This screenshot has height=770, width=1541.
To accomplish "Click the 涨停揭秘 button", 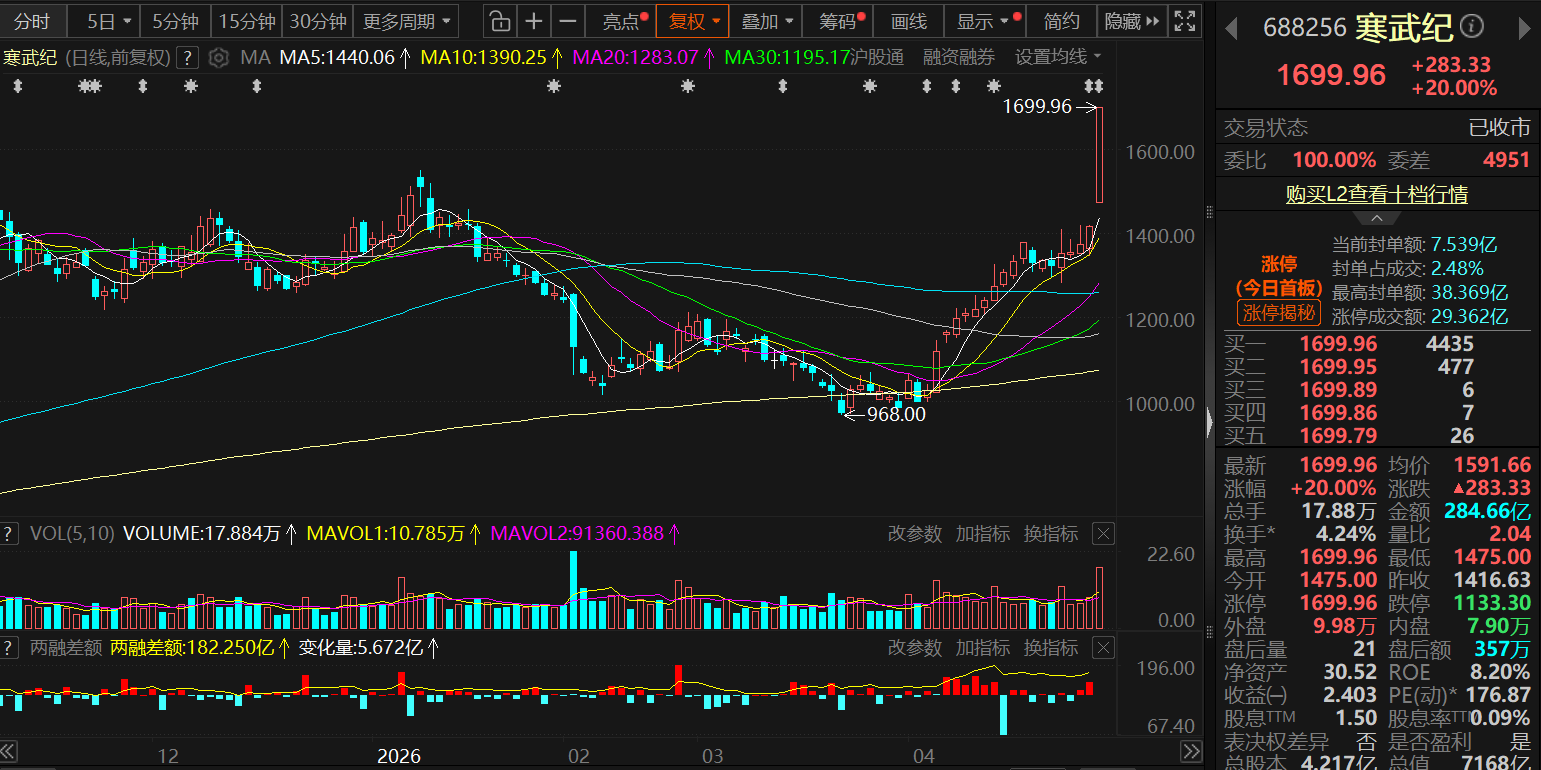I will pyautogui.click(x=1279, y=312).
